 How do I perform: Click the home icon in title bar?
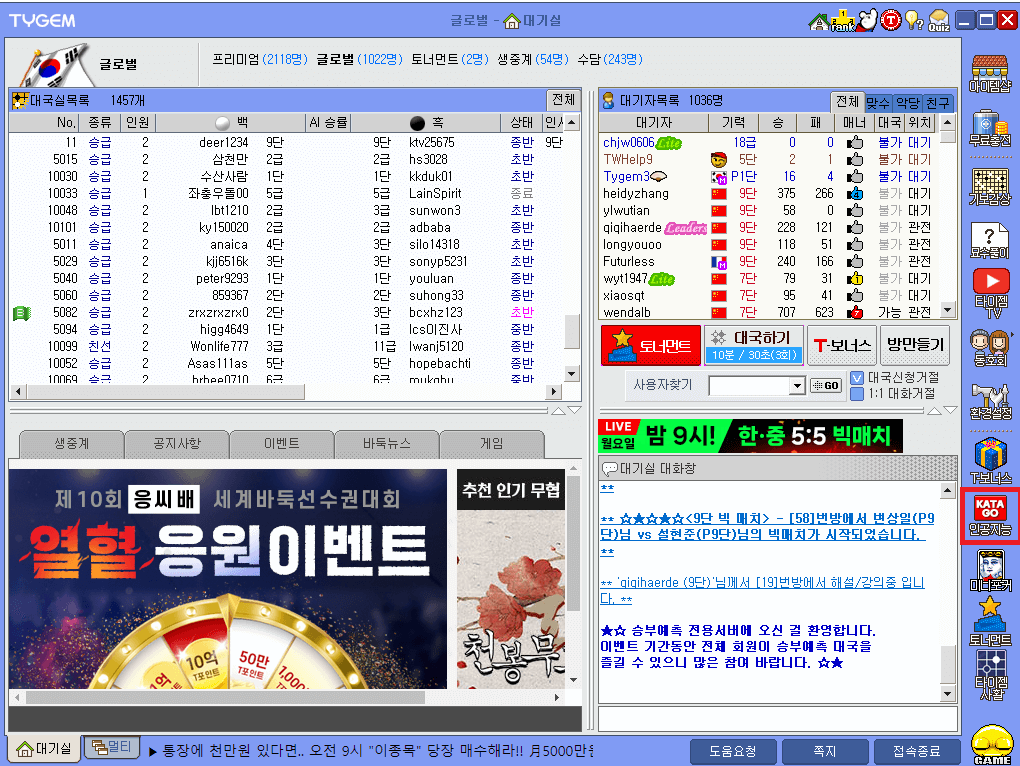(818, 21)
